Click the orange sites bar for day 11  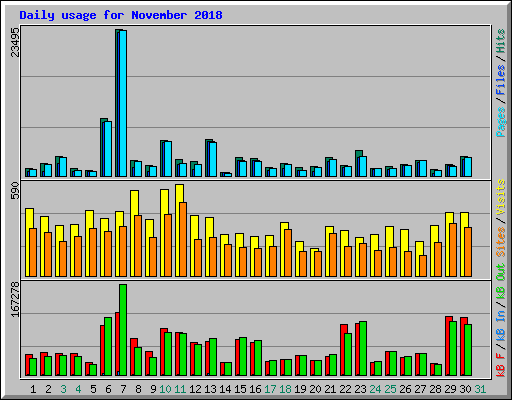pos(183,239)
